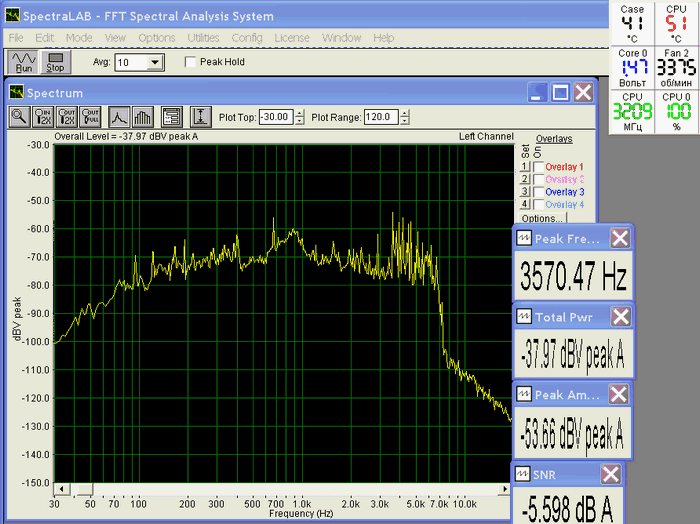Open the Utilities menu
This screenshot has width=700, height=524.
point(203,37)
